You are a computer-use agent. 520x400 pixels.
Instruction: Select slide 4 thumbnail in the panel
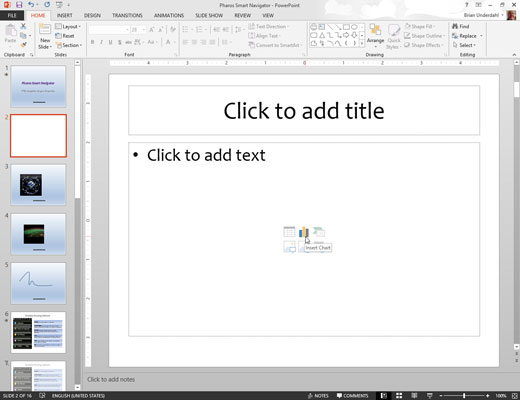[x=38, y=234]
